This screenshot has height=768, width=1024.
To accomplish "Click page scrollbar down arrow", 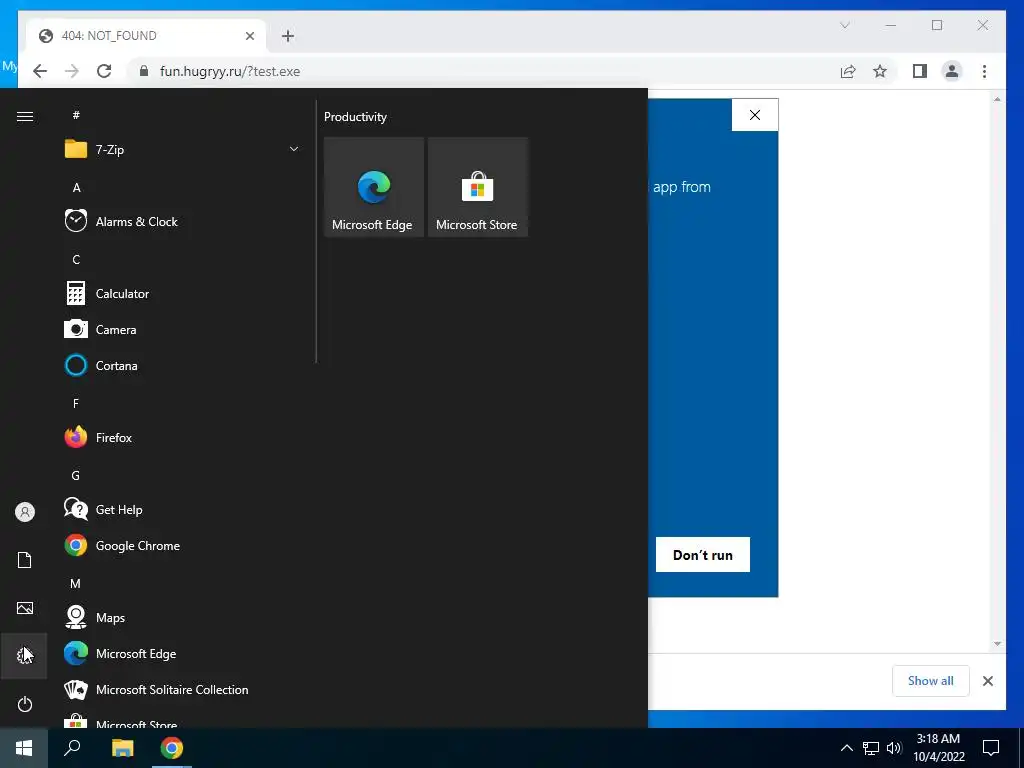I will point(997,645).
